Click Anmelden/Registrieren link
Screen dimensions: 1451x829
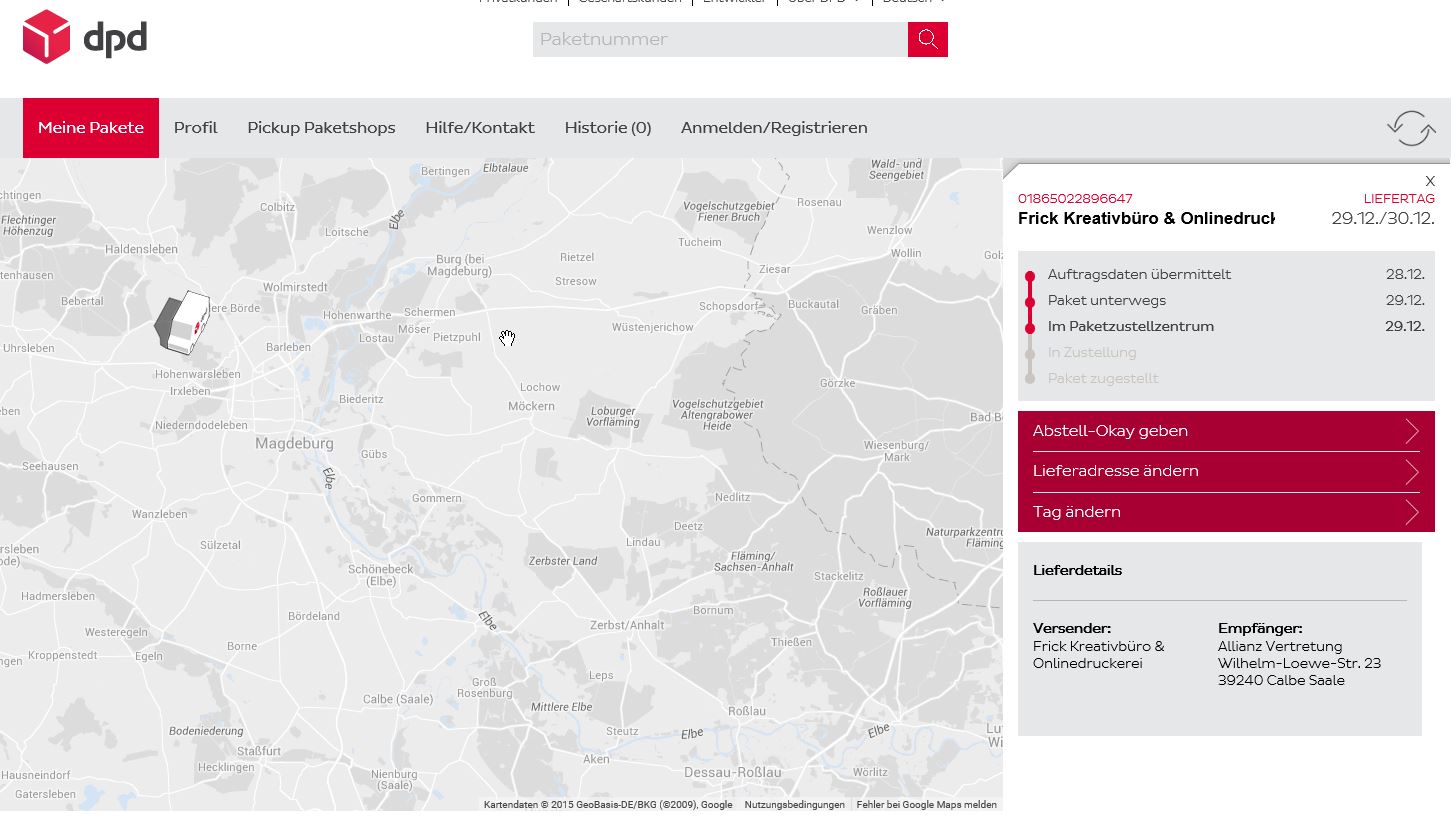(x=774, y=128)
